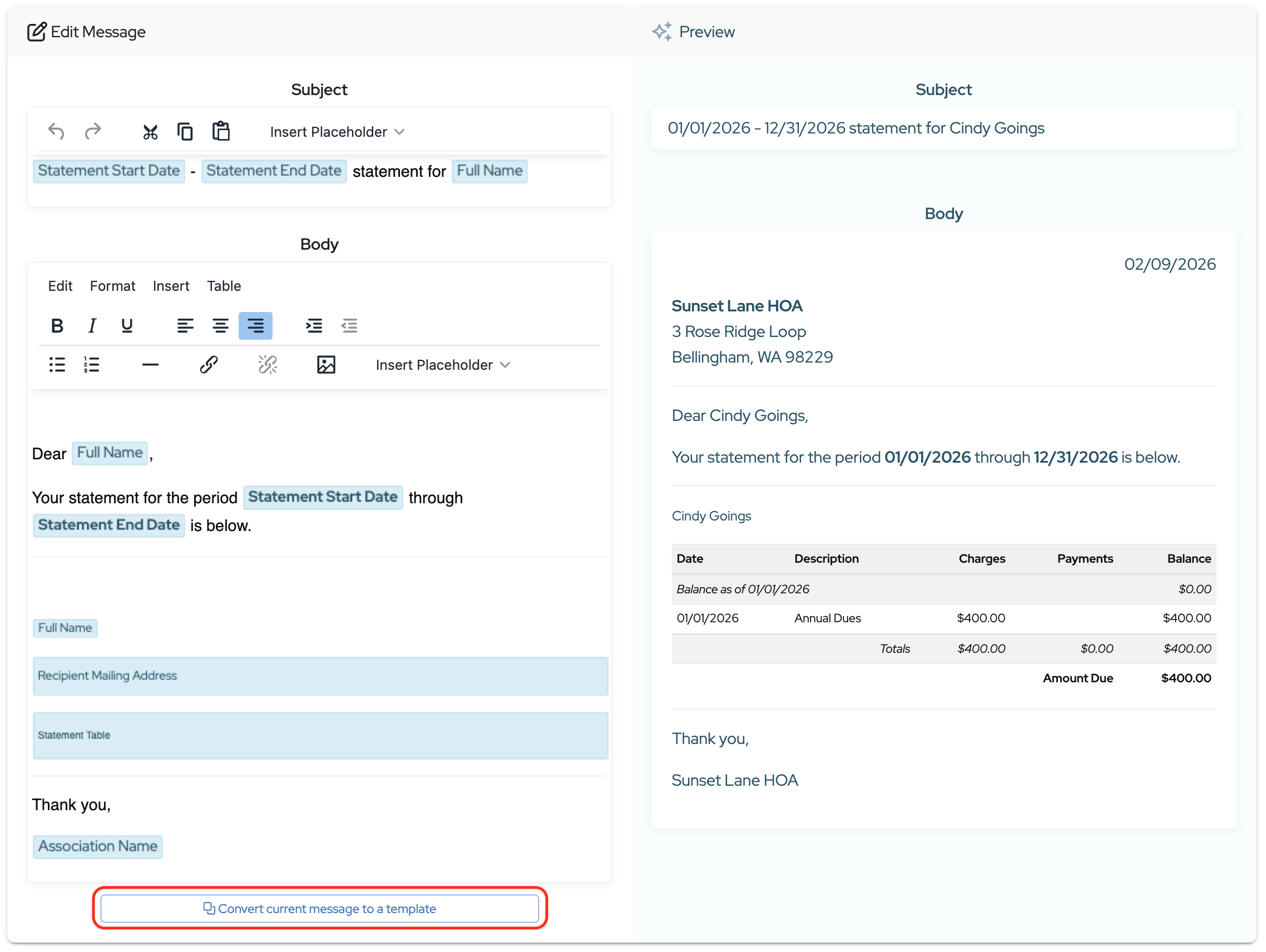The image size is (1266, 952).
Task: Open body Insert Placeholder dropdown
Action: (442, 364)
